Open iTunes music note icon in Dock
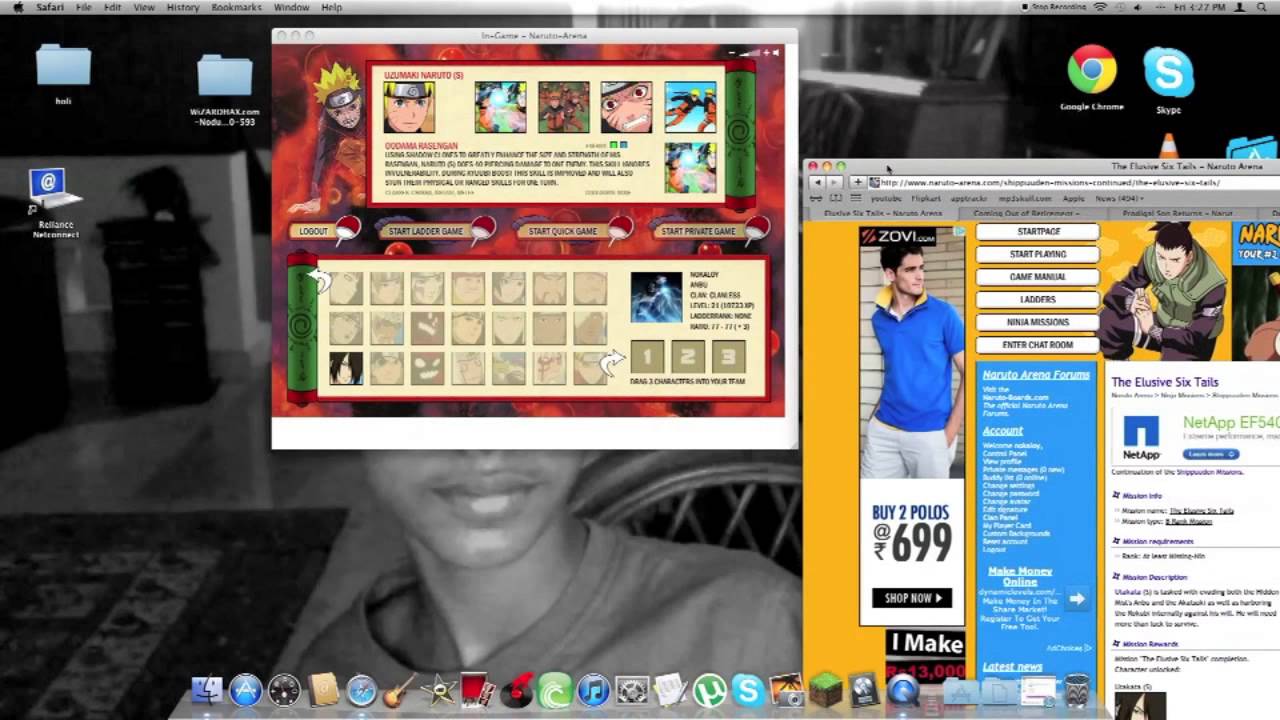Image resolution: width=1280 pixels, height=720 pixels. [593, 690]
